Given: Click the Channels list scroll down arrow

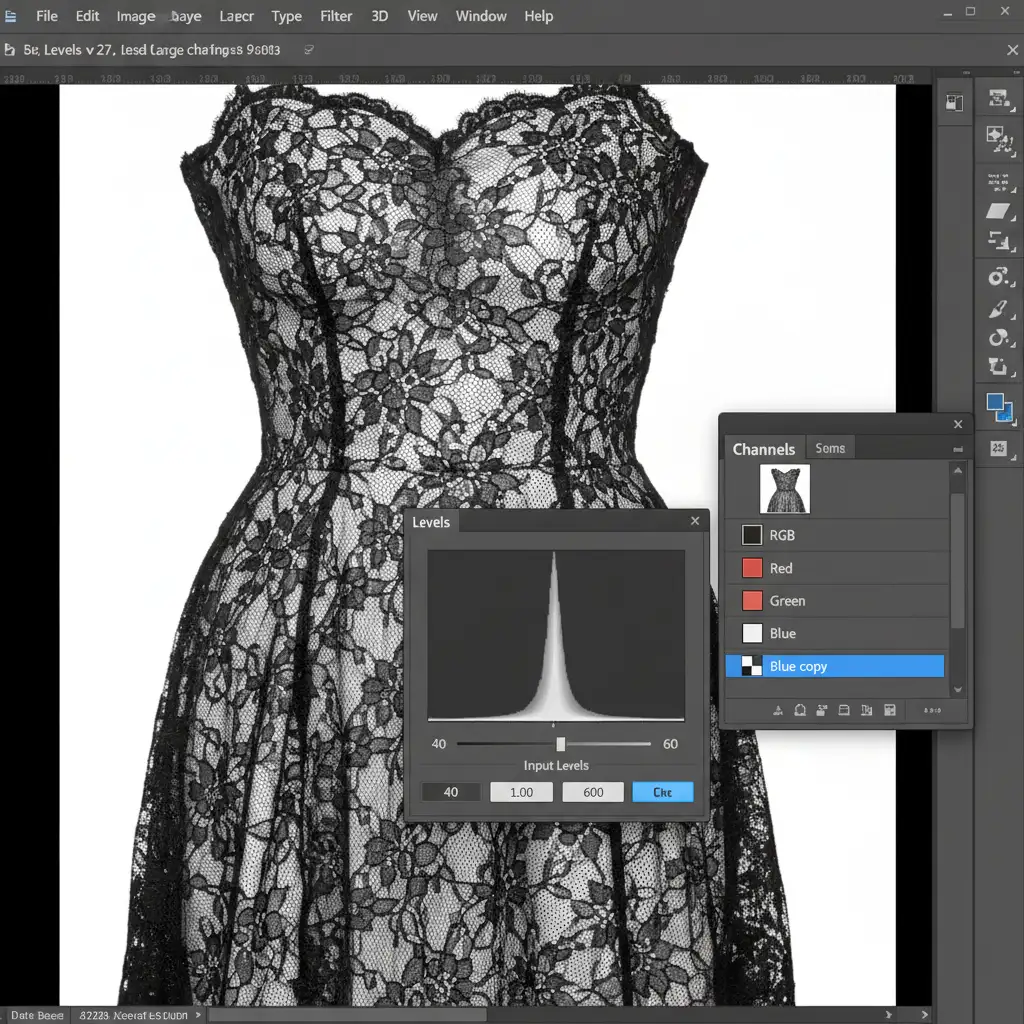Looking at the screenshot, I should click(x=957, y=689).
